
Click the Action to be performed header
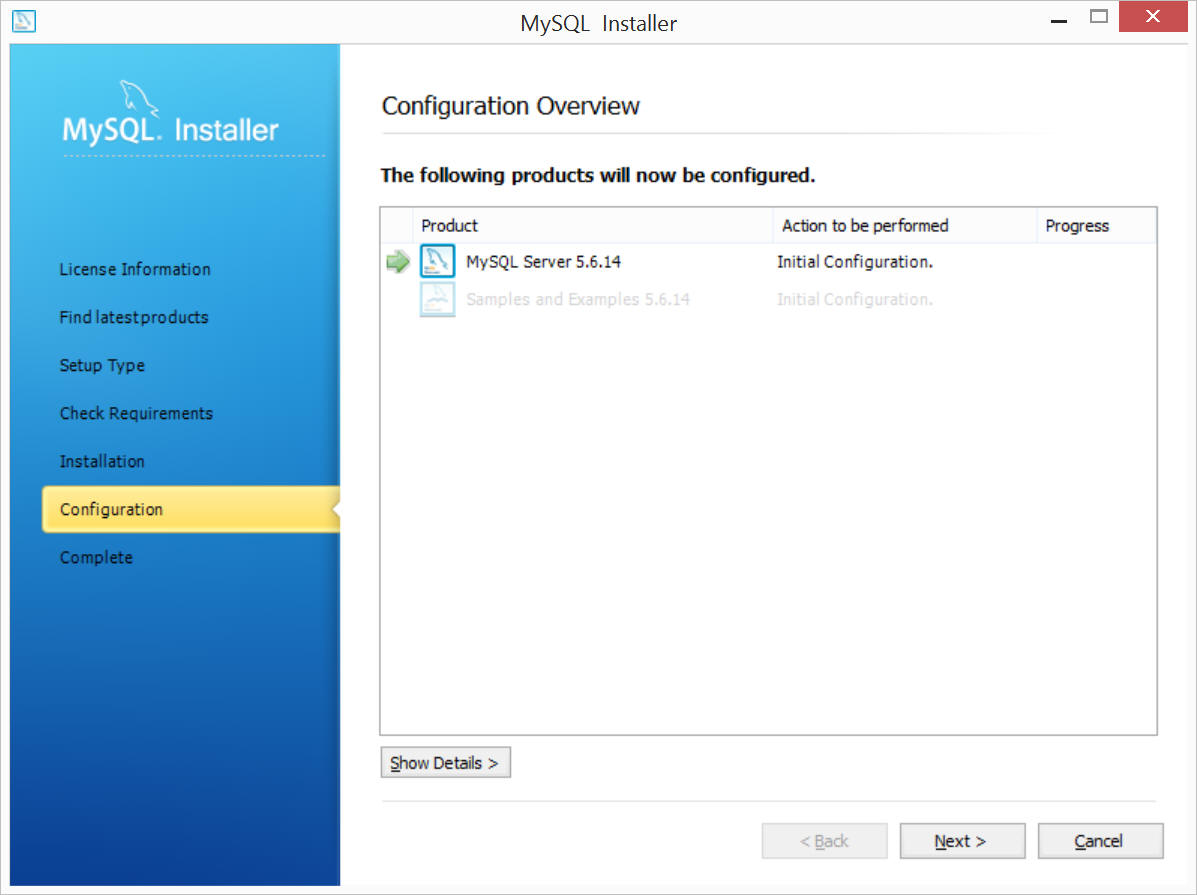pos(905,225)
